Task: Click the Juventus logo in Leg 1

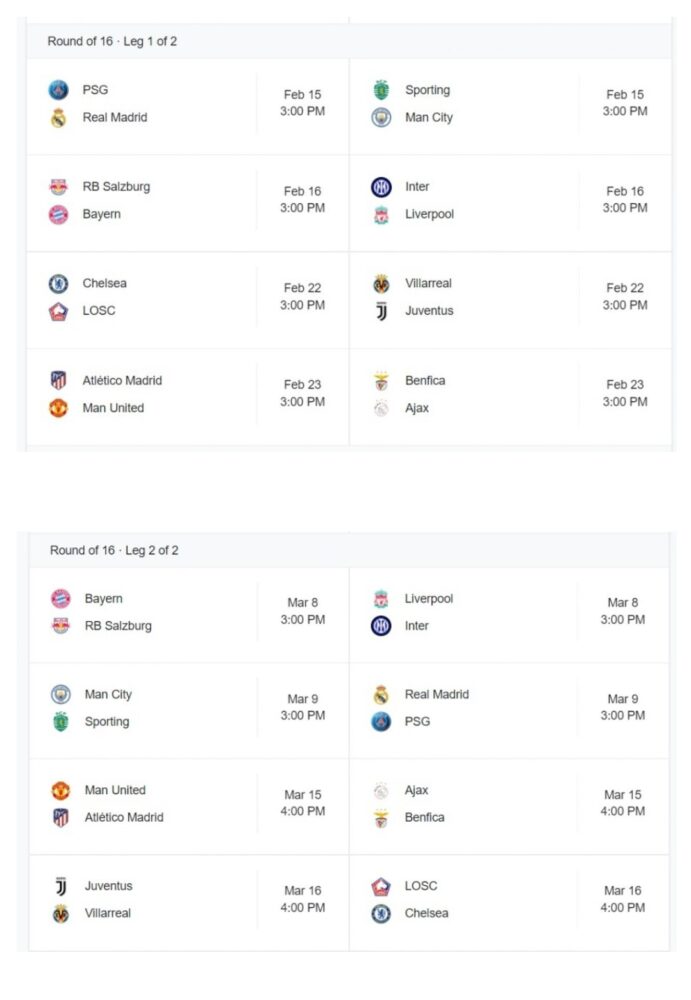Action: click(381, 311)
